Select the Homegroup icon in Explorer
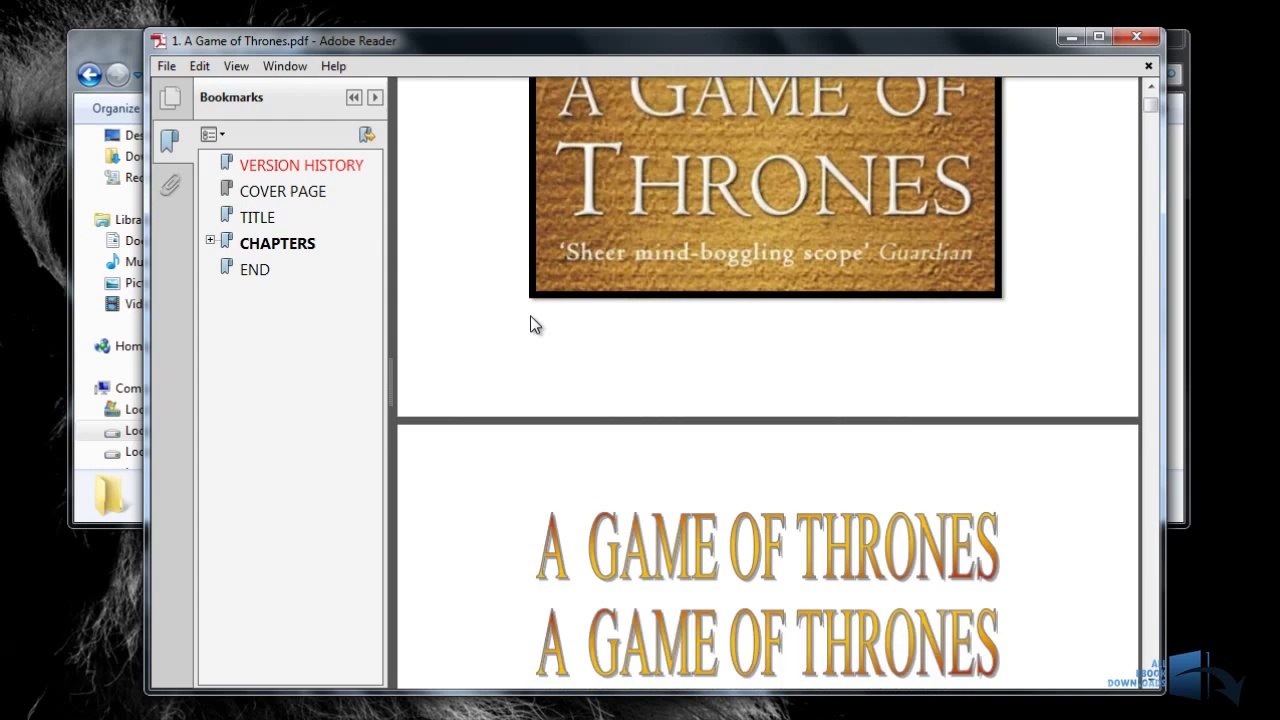This screenshot has width=1280, height=720. point(102,346)
